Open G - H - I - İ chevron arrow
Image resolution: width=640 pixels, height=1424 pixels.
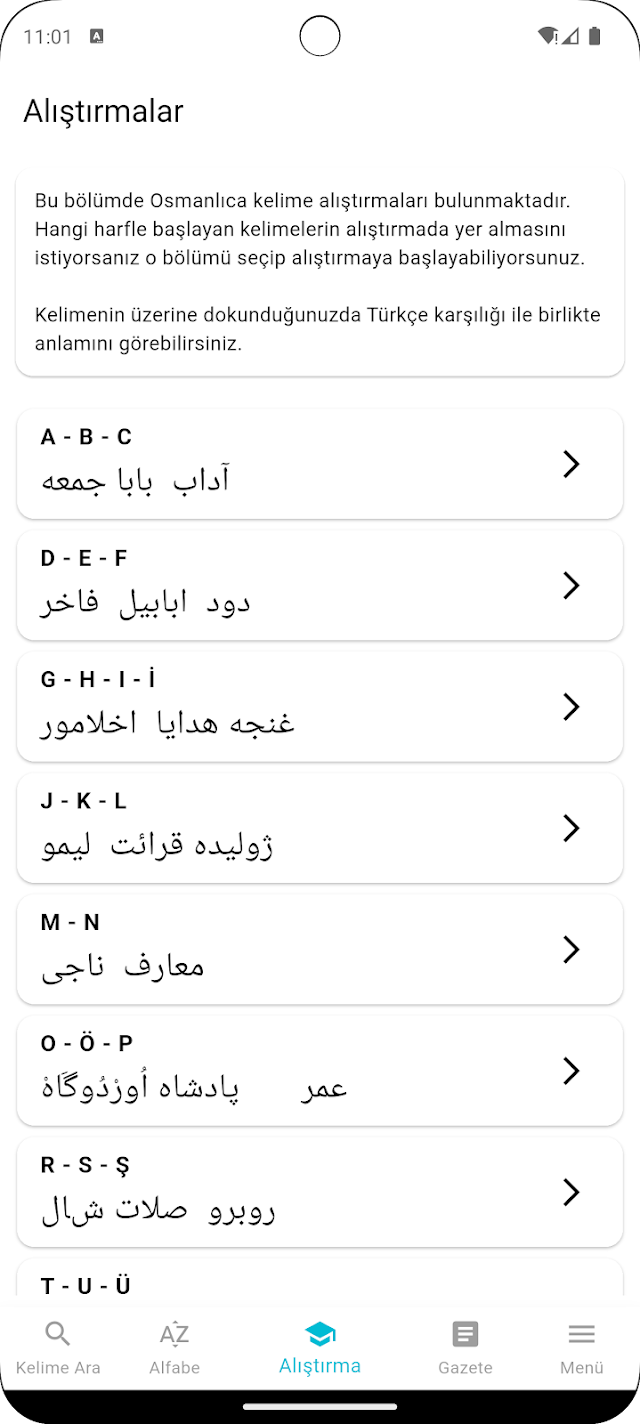coord(571,707)
